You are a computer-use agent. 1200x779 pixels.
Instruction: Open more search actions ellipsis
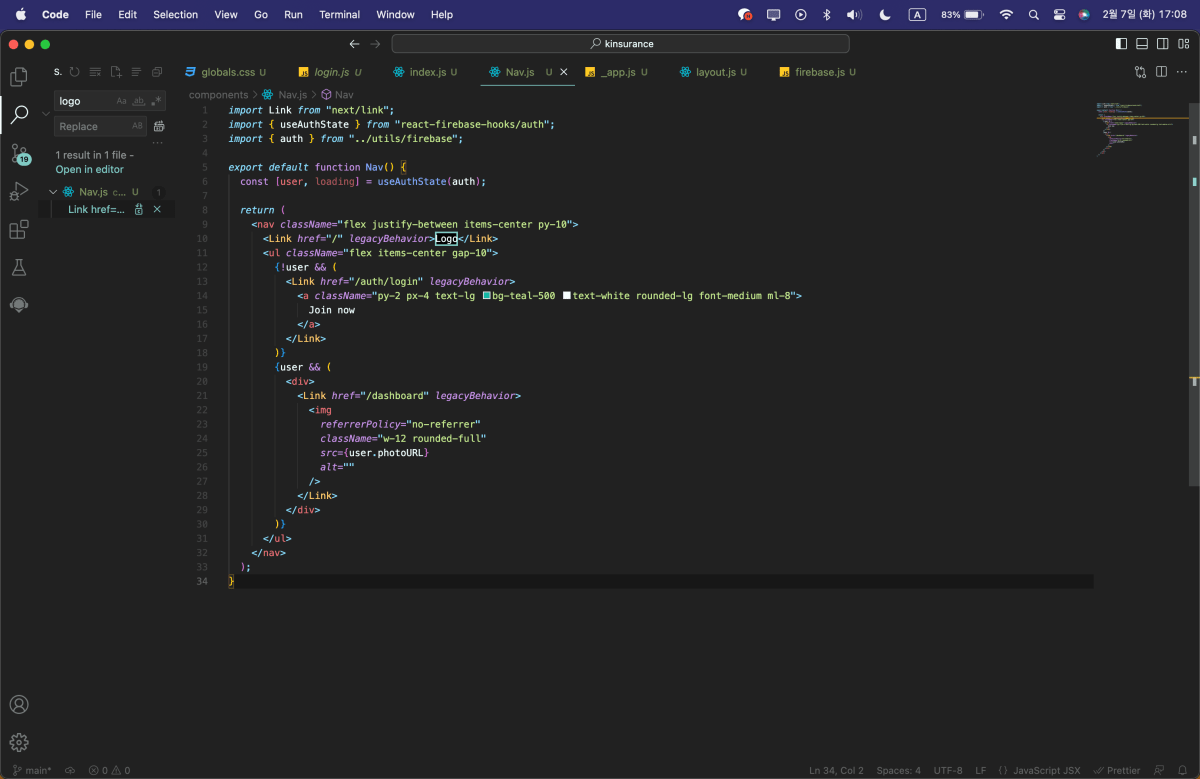click(x=157, y=145)
